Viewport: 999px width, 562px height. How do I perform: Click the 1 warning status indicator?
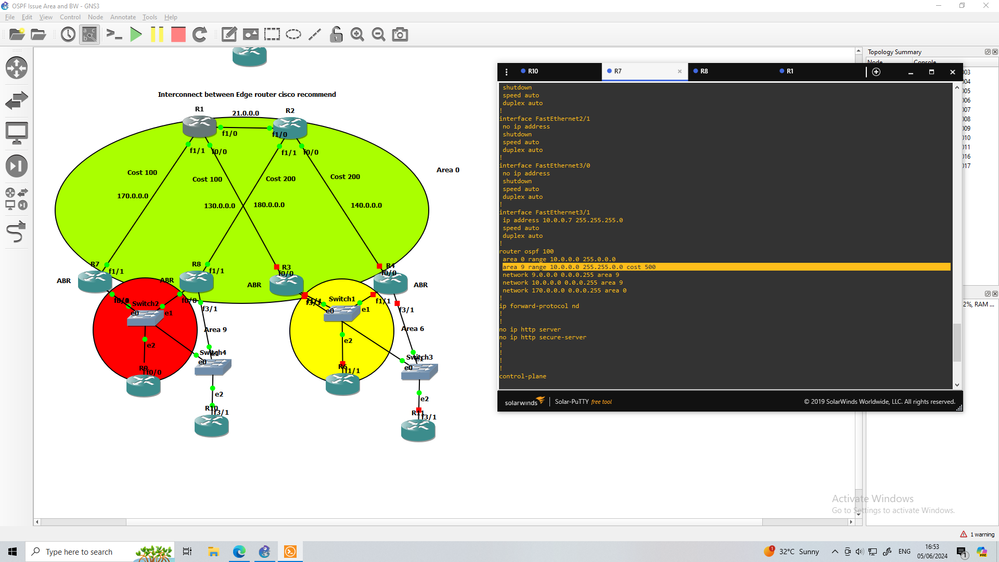click(x=977, y=534)
